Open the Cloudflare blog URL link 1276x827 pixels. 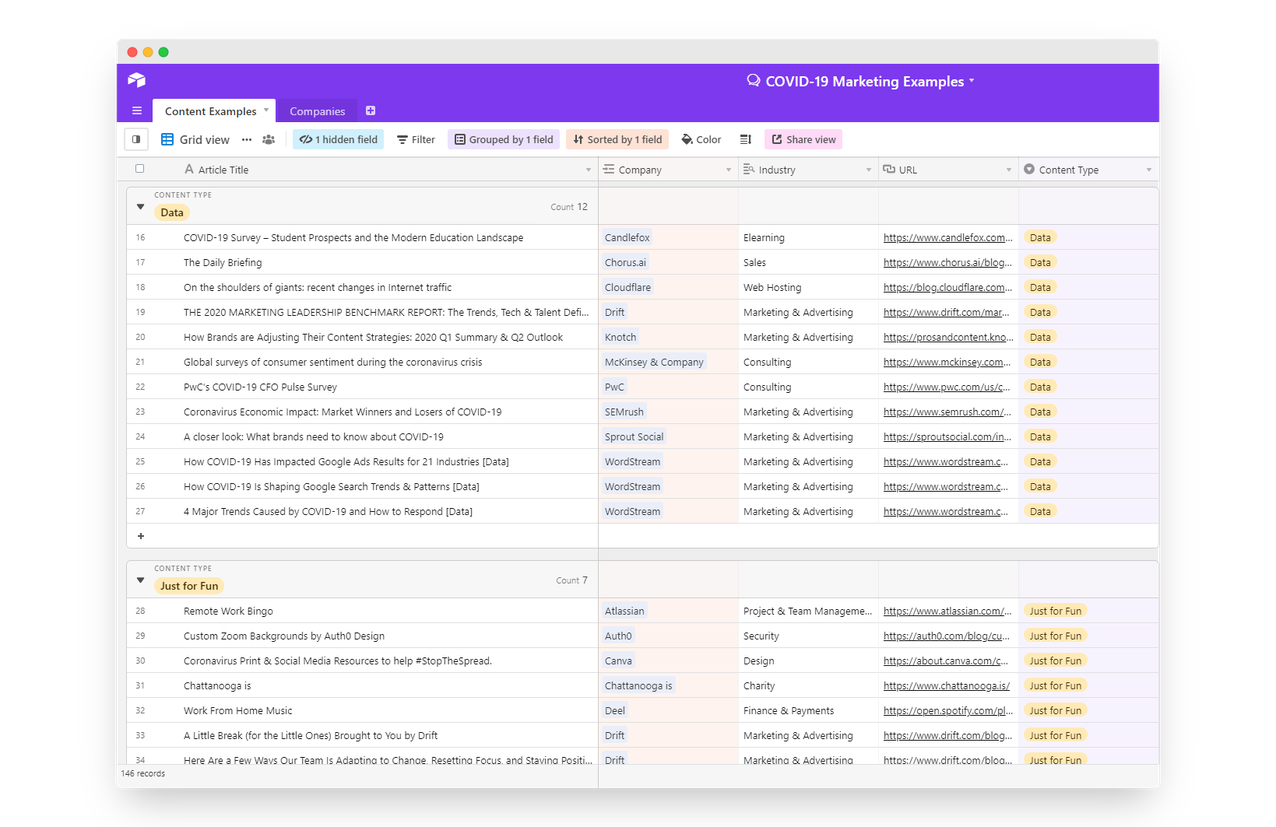coord(944,288)
